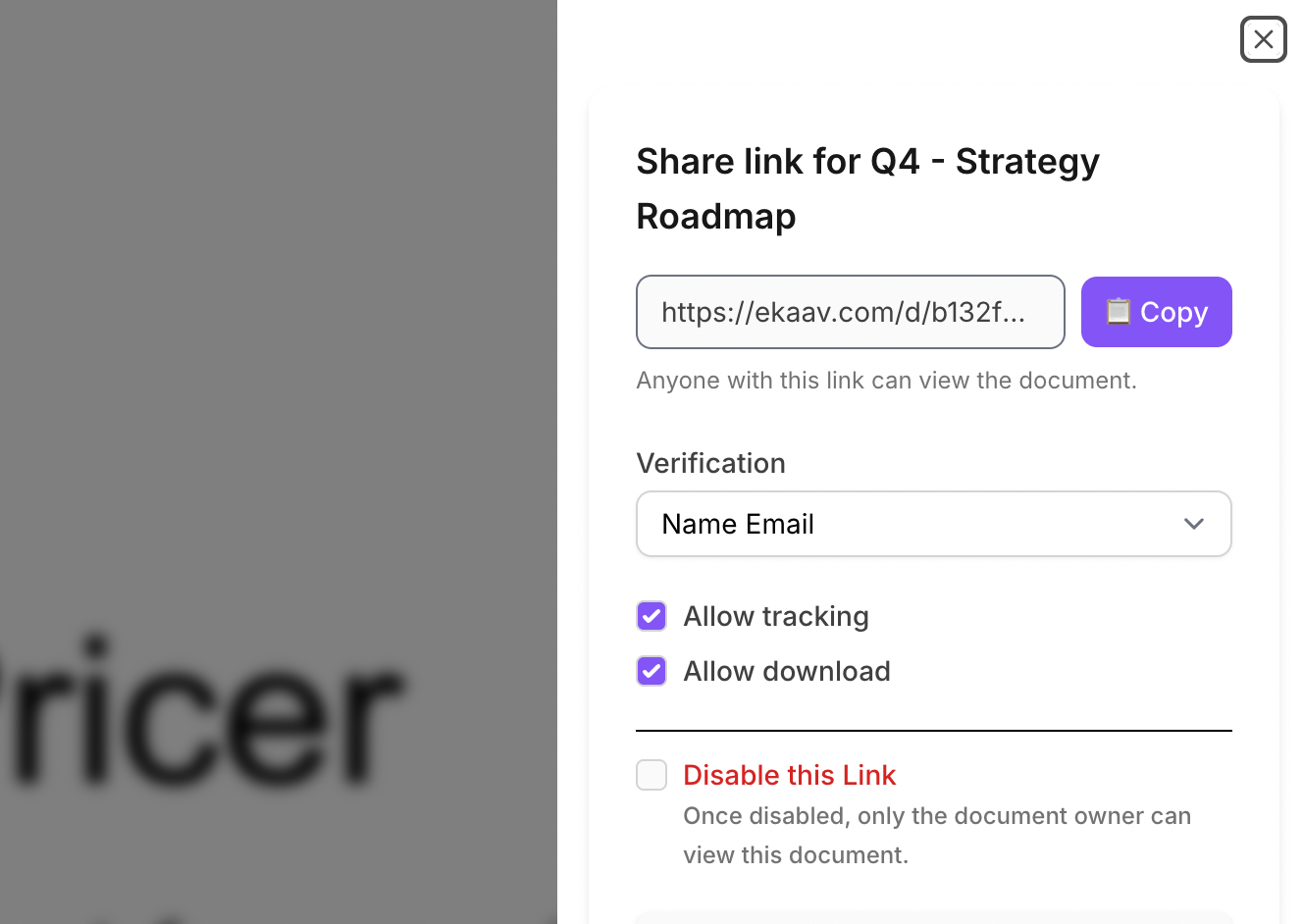Click the clipboard icon on Copy button
The height and width of the screenshot is (924, 1303).
1118,312
